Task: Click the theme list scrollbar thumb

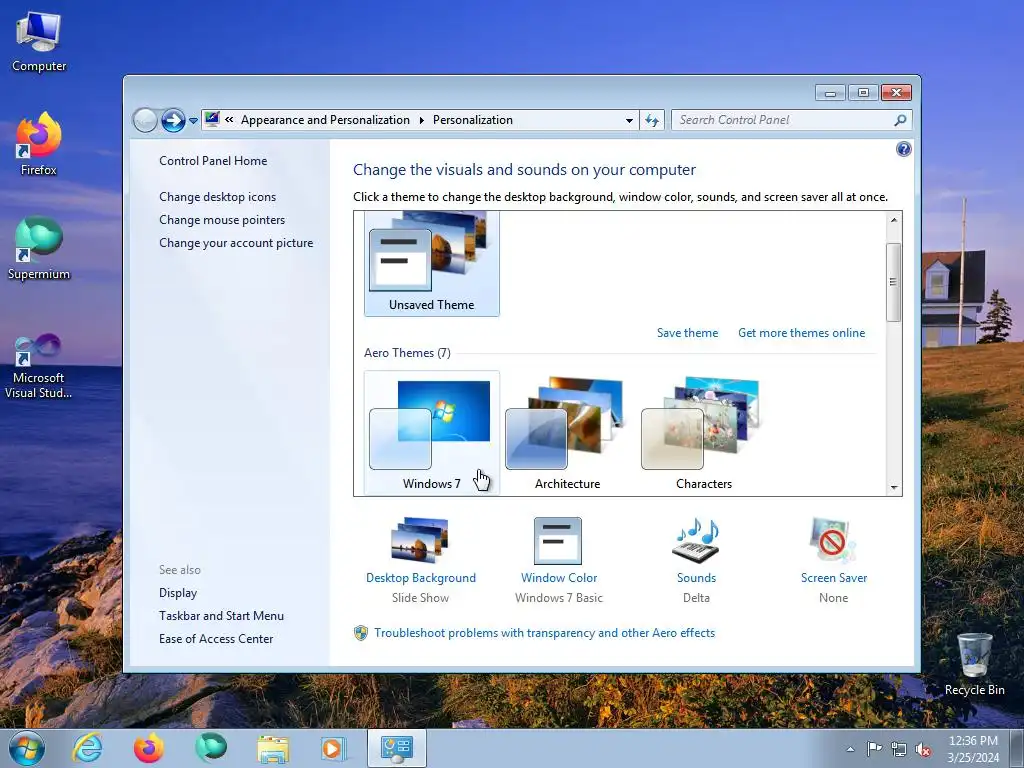Action: coord(893,282)
